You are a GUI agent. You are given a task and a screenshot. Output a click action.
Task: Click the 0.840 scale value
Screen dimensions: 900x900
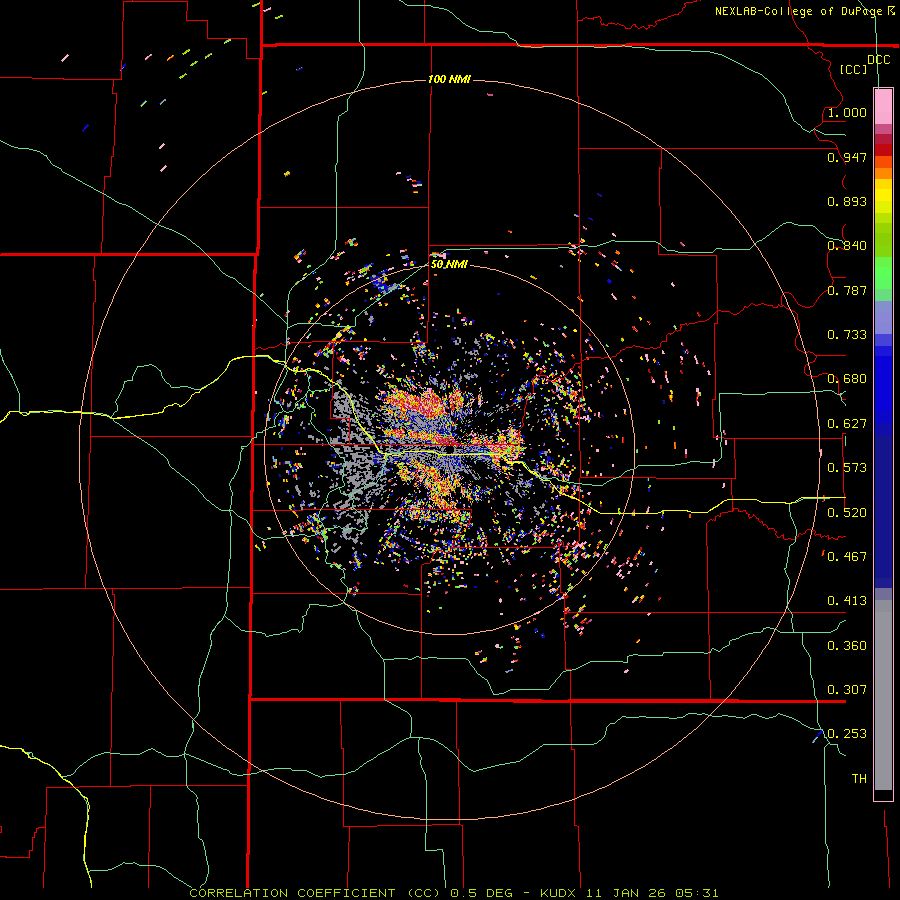point(847,246)
